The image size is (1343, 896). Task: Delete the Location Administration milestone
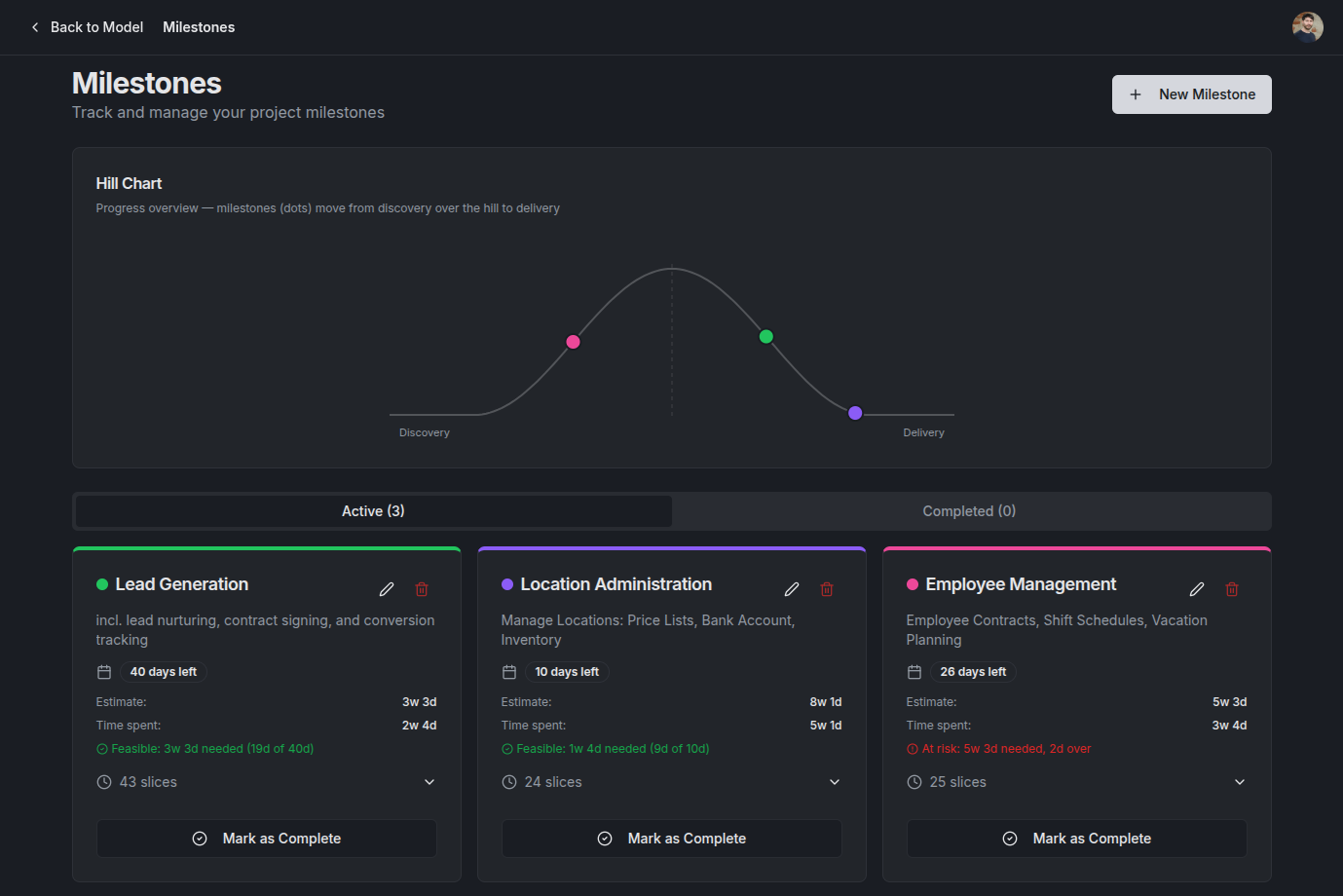pos(827,589)
